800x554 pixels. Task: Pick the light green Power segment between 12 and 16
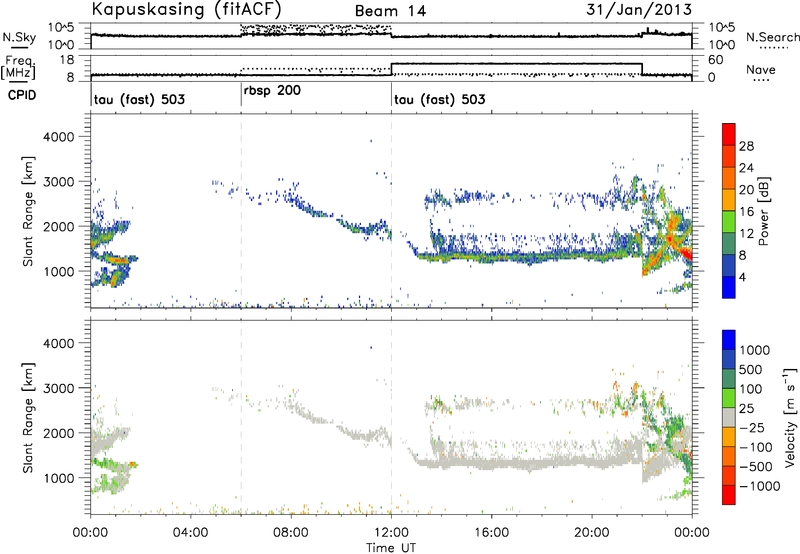(x=729, y=222)
